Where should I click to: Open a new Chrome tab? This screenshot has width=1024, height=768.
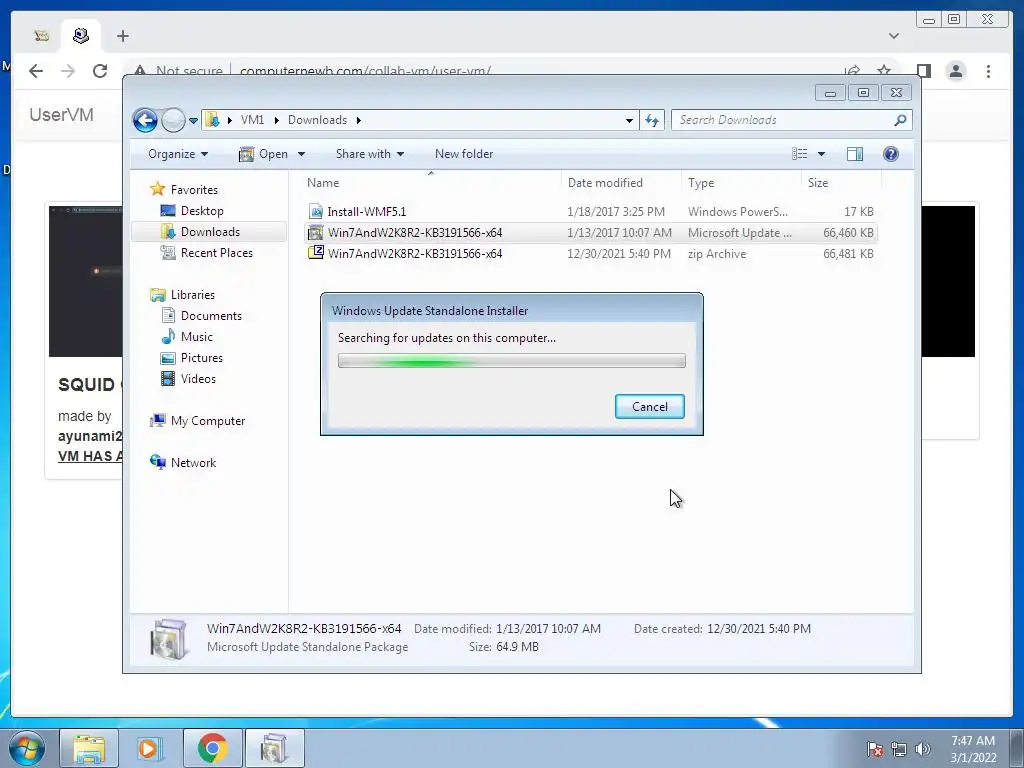(123, 36)
